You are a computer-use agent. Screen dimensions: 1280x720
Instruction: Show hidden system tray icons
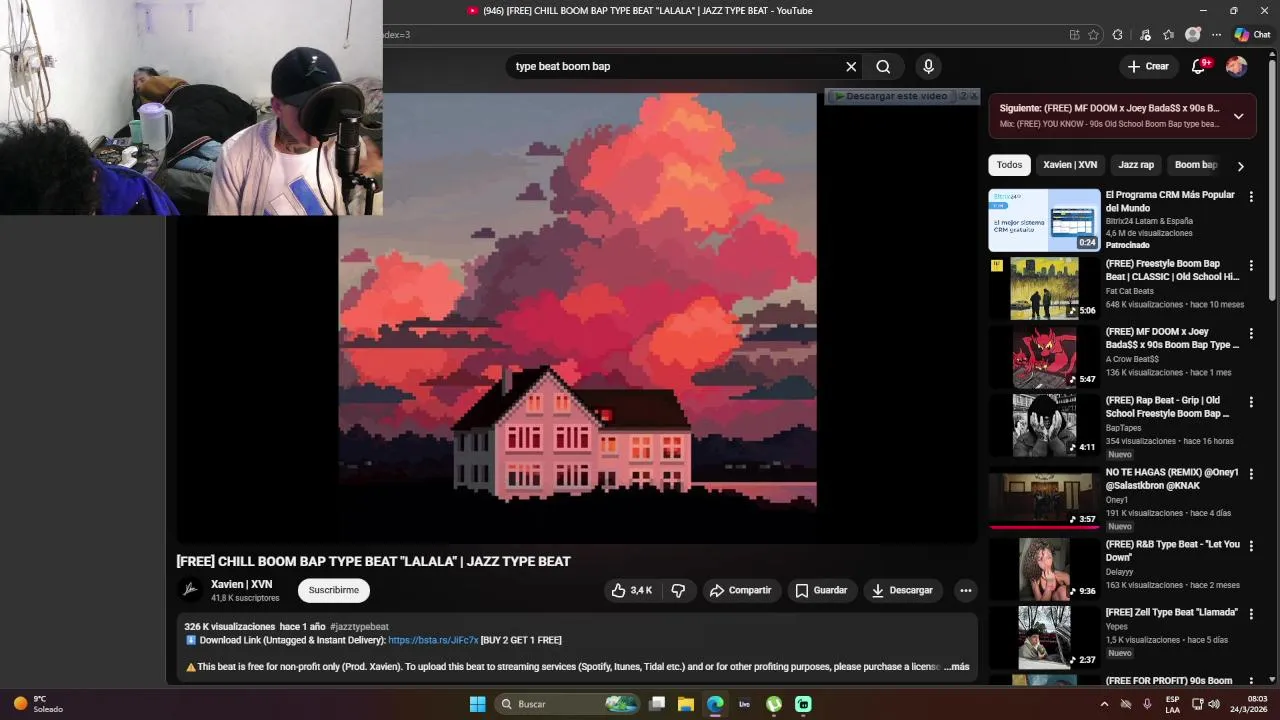coord(1104,704)
